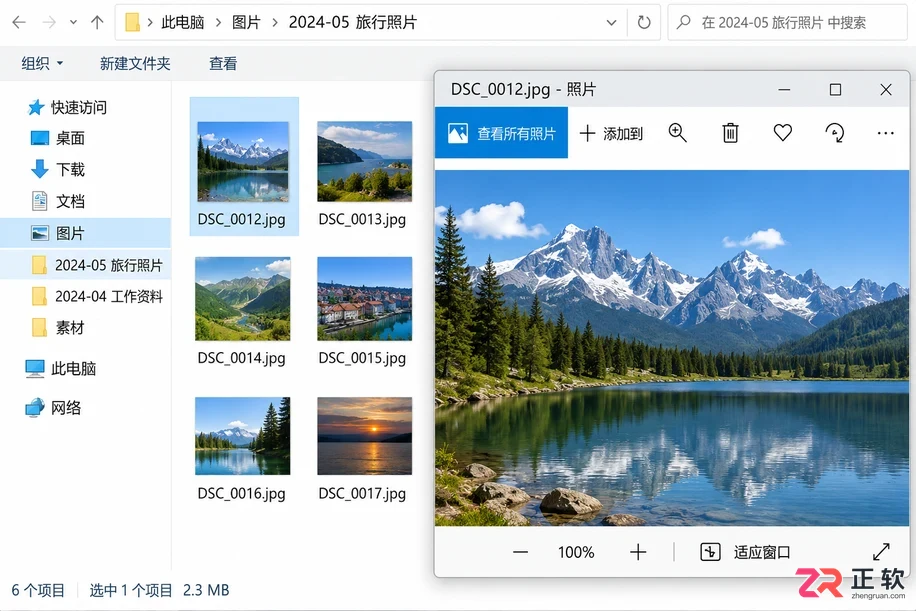Open the 下载 folder in the sidebar
The image size is (916, 611).
pos(58,169)
